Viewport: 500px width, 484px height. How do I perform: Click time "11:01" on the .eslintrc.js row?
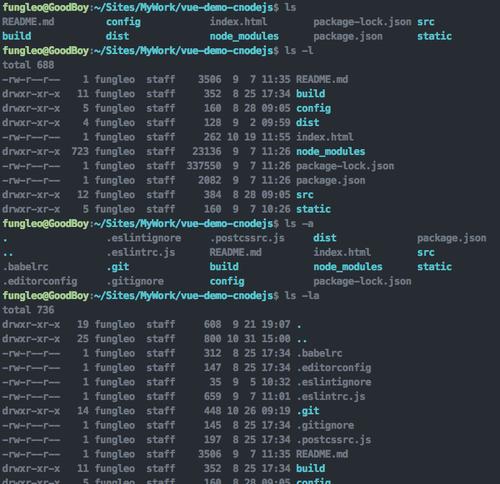[276, 396]
